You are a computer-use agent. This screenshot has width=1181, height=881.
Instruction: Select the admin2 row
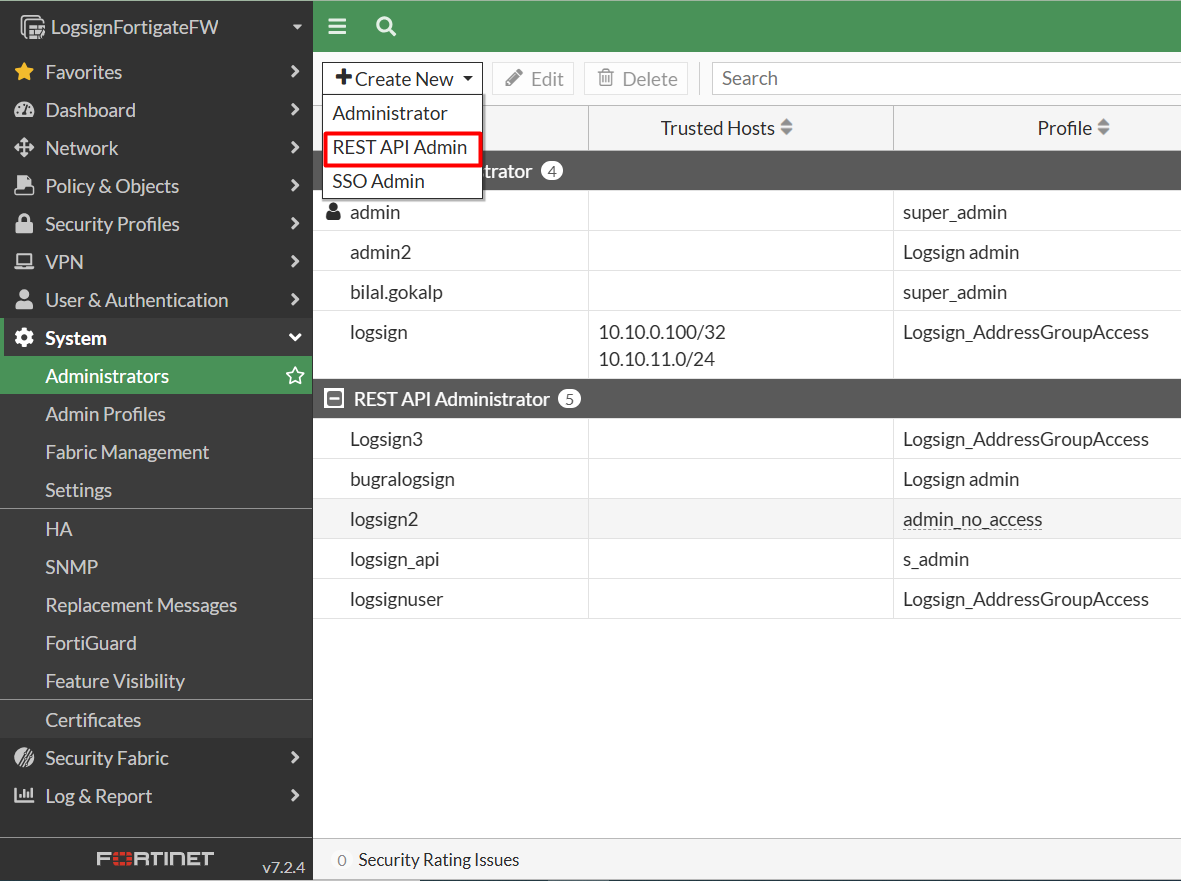[747, 251]
